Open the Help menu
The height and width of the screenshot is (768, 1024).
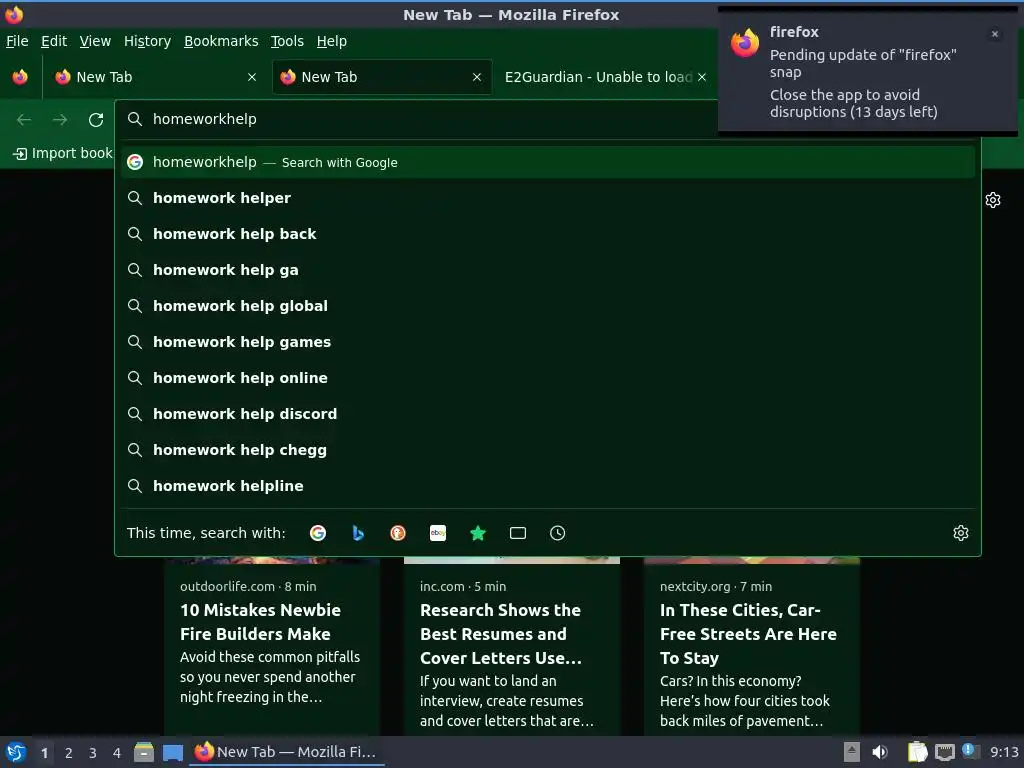(x=332, y=41)
